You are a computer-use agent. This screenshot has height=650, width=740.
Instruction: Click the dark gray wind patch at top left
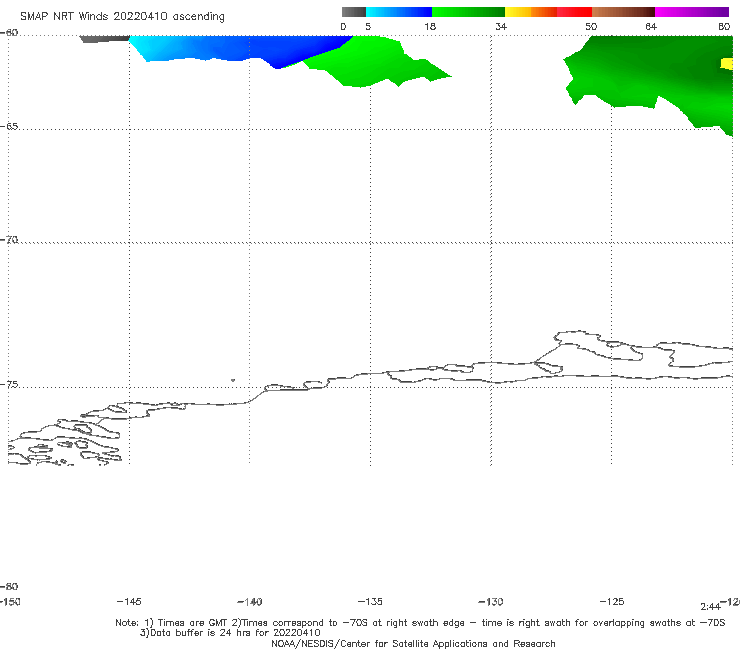[x=104, y=39]
